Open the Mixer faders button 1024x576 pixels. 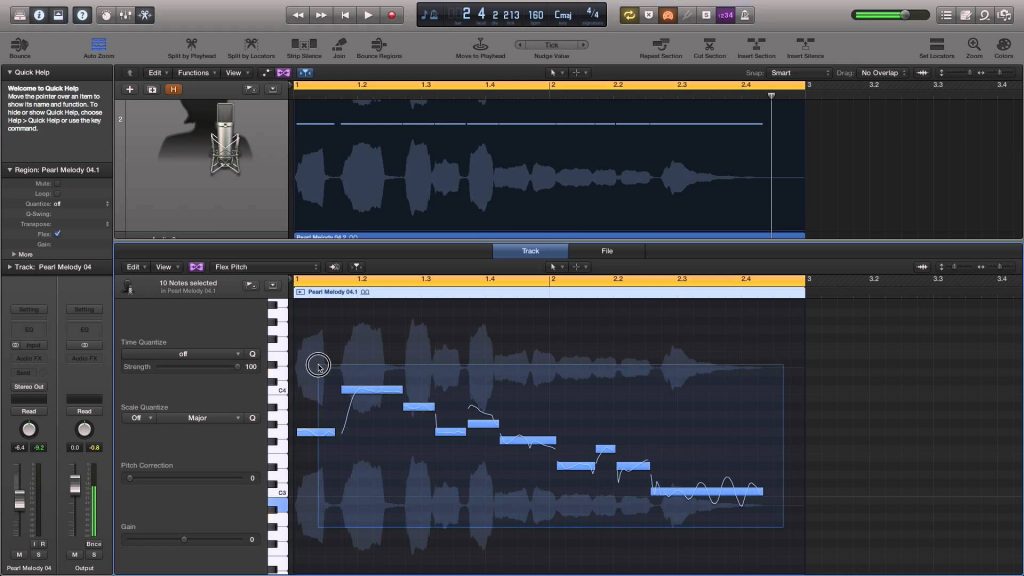125,14
